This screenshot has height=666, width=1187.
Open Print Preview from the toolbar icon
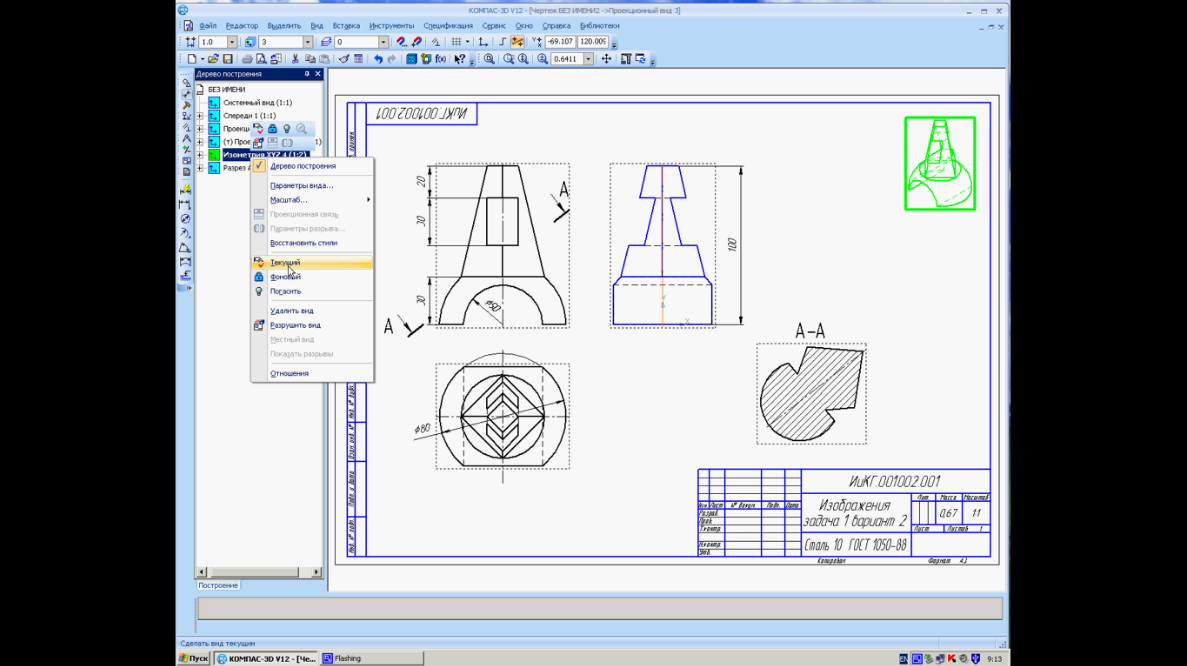tap(261, 58)
